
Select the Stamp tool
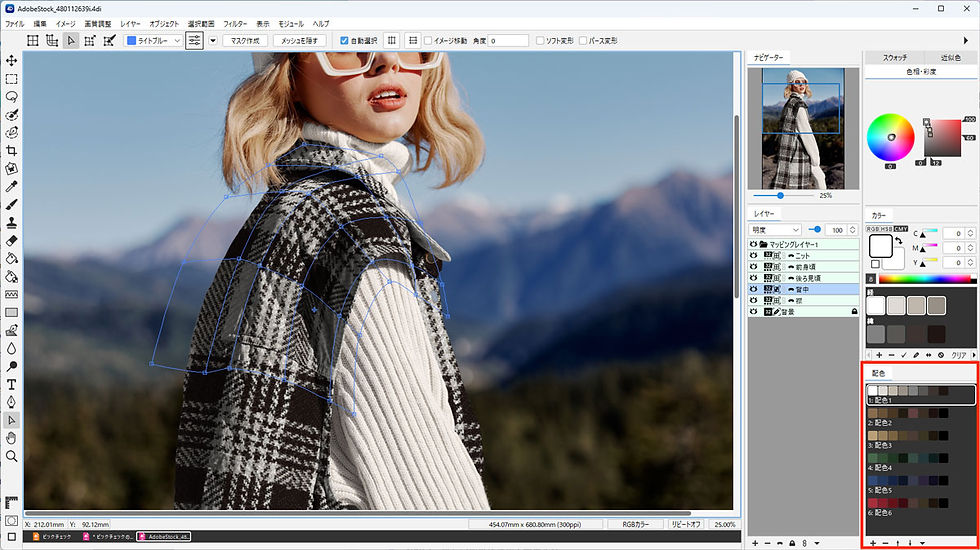pyautogui.click(x=11, y=222)
